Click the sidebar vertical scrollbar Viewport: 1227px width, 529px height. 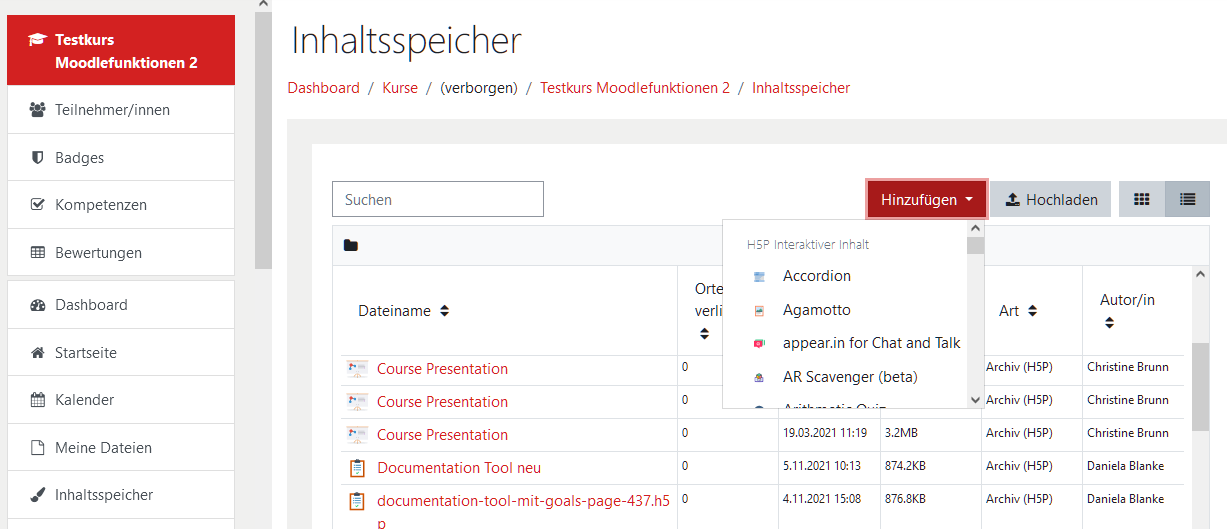(263, 140)
